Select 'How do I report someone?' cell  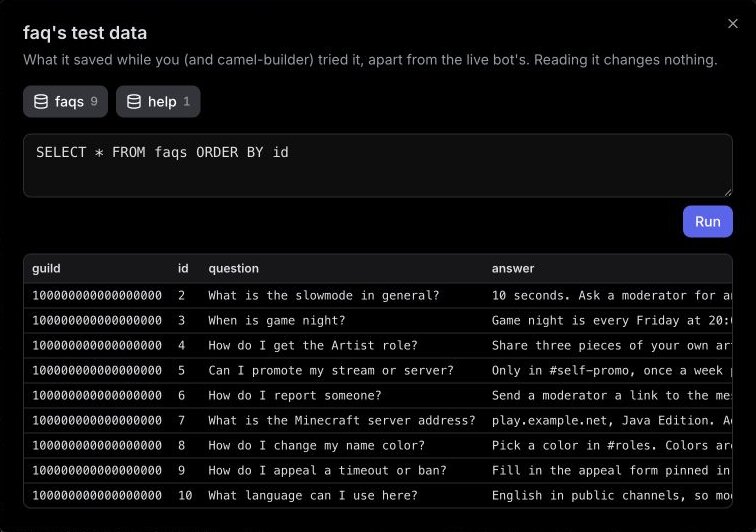pos(295,396)
